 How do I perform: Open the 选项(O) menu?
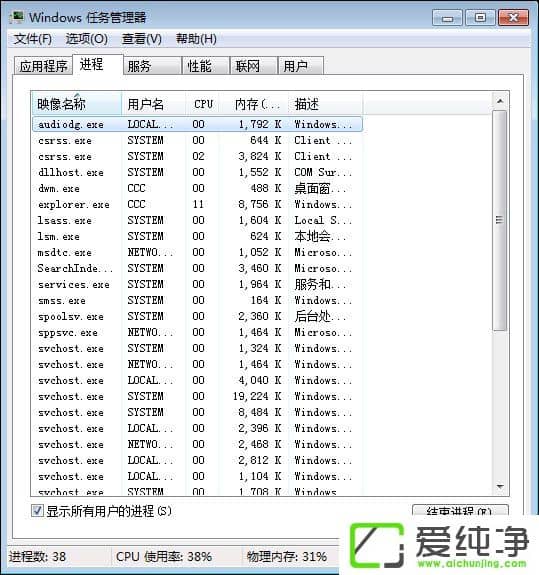click(87, 39)
